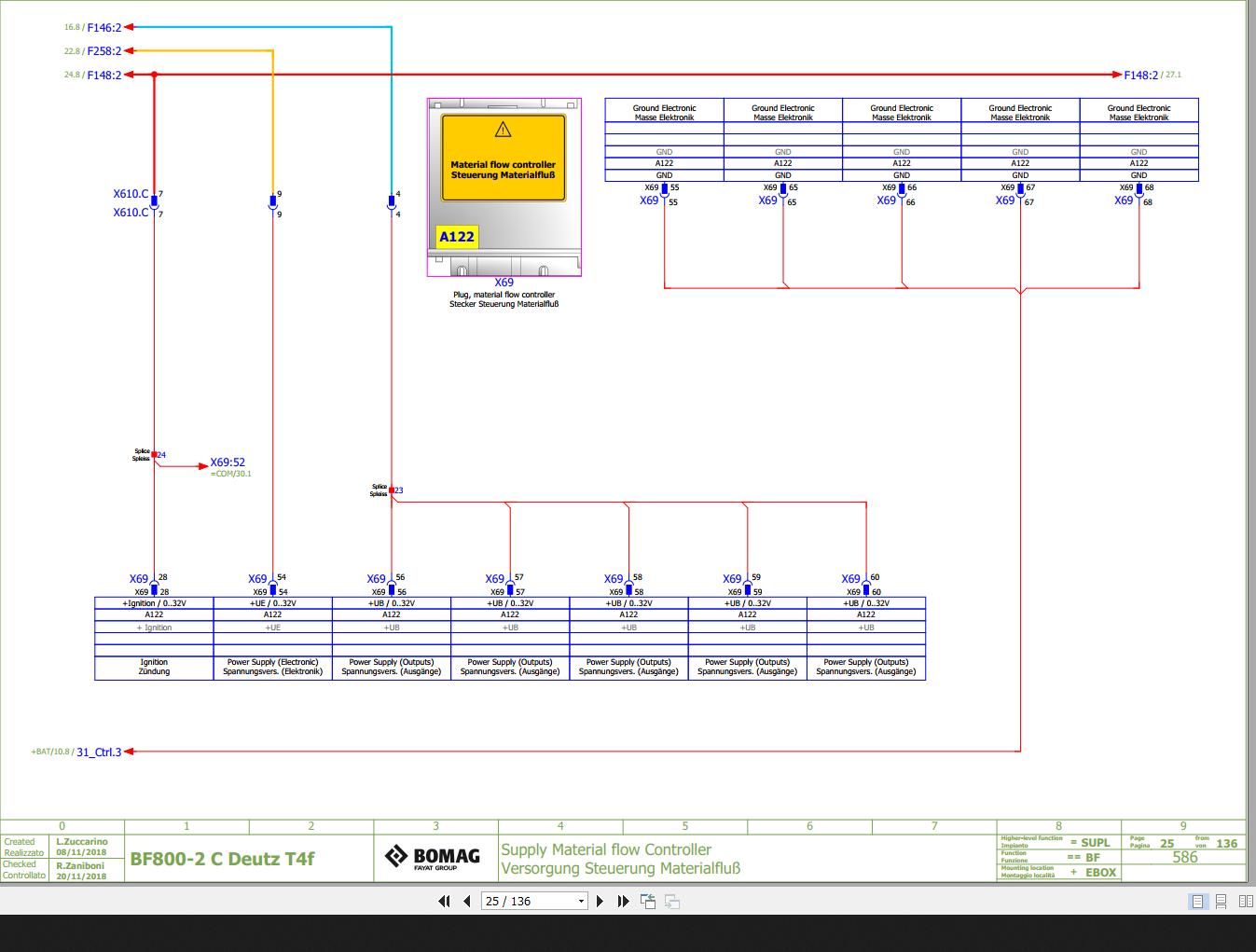
Task: Skip to the last page icon
Action: tap(623, 901)
